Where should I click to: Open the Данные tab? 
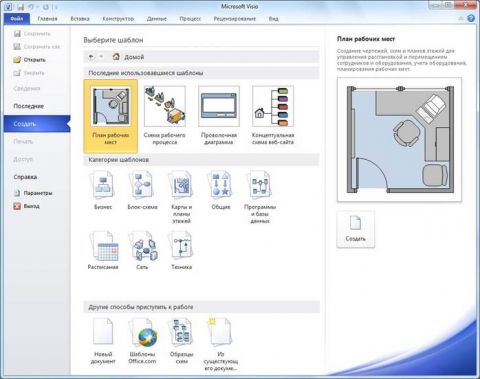pos(157,19)
